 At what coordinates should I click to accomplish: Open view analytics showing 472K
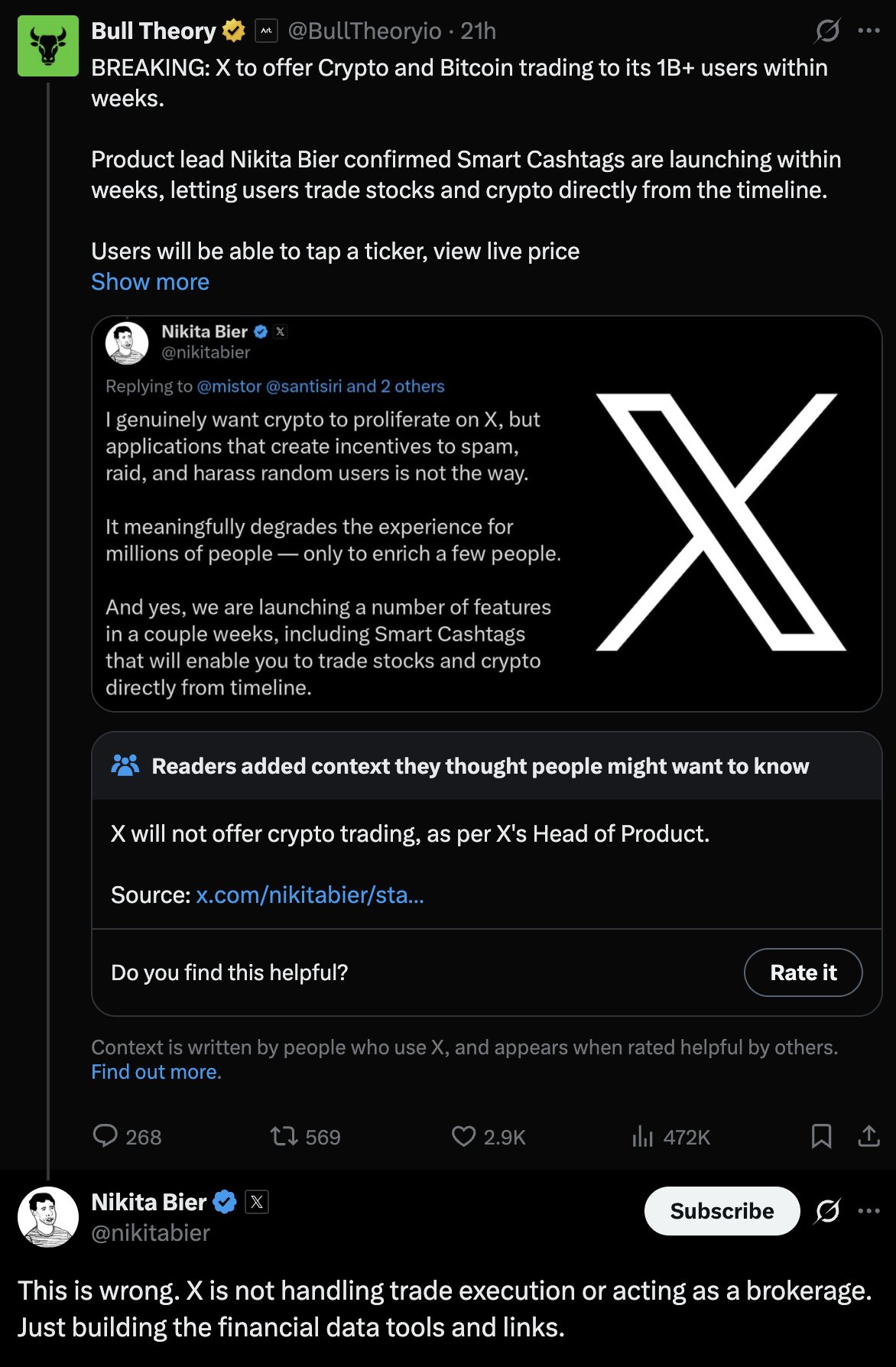[x=642, y=1137]
